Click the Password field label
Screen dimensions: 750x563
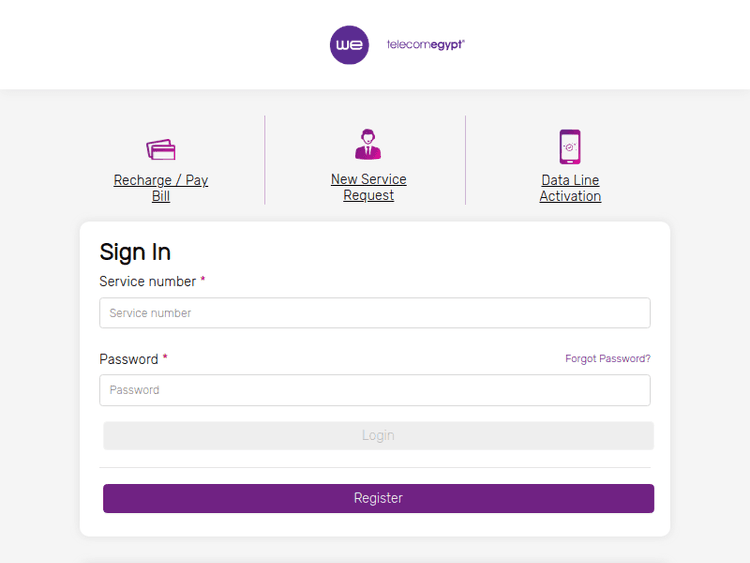(129, 359)
